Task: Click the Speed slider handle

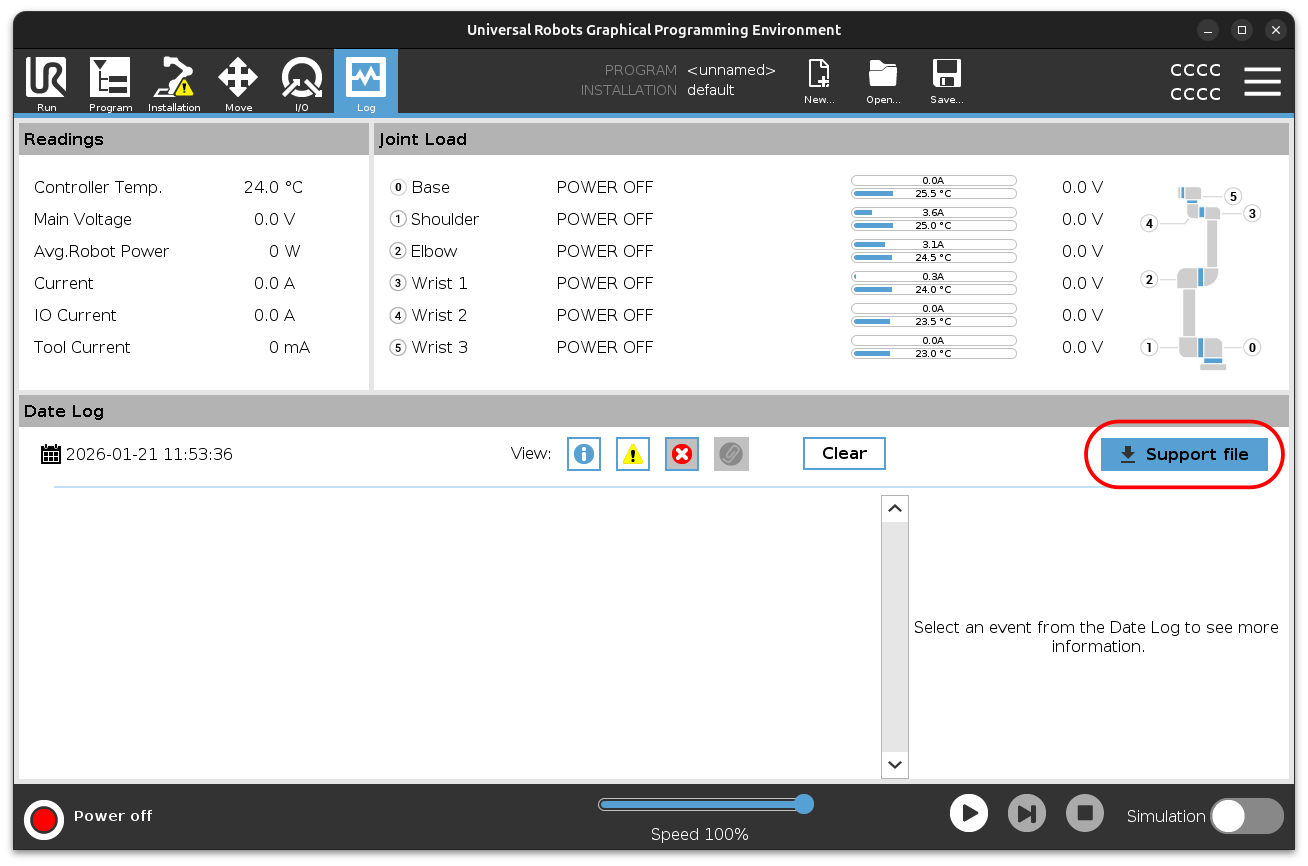Action: (804, 804)
